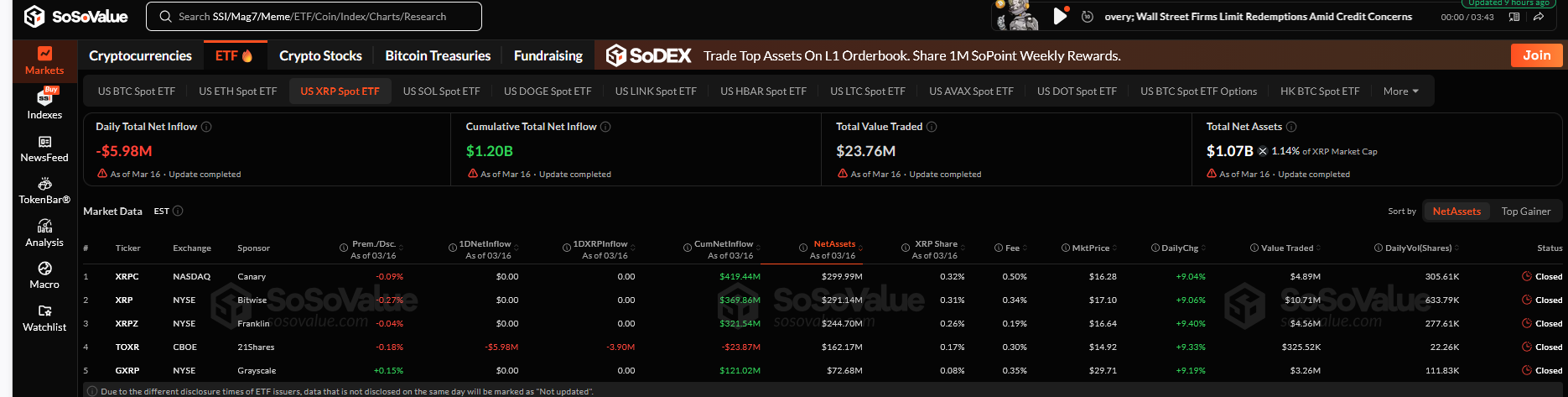Open Analysis in the left sidebar
The image size is (1568, 397).
point(44,233)
